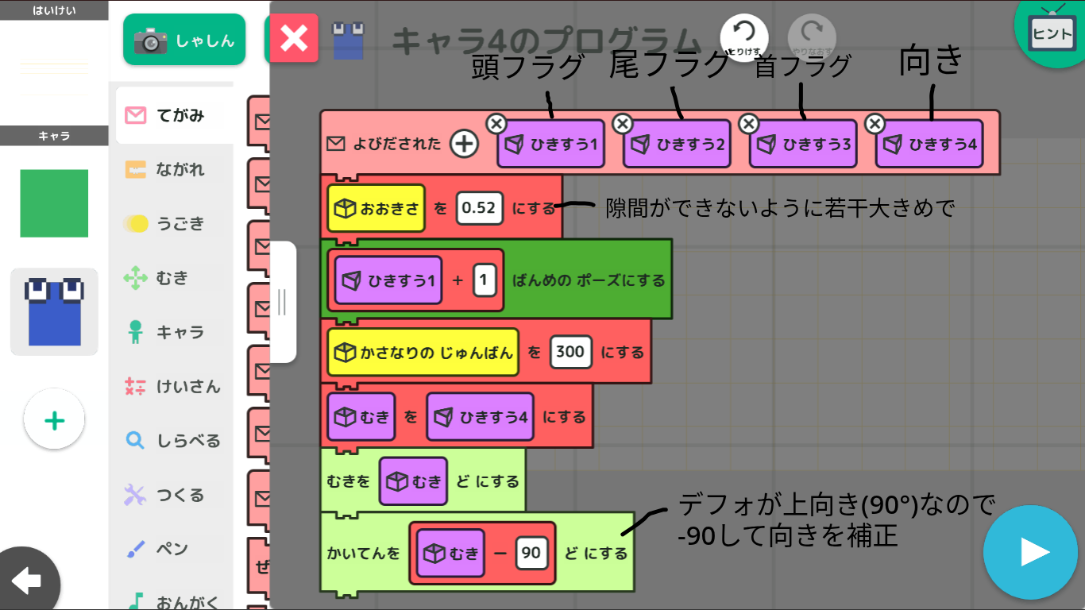Select the blue character thumbnail in キャラ list

[x=54, y=312]
